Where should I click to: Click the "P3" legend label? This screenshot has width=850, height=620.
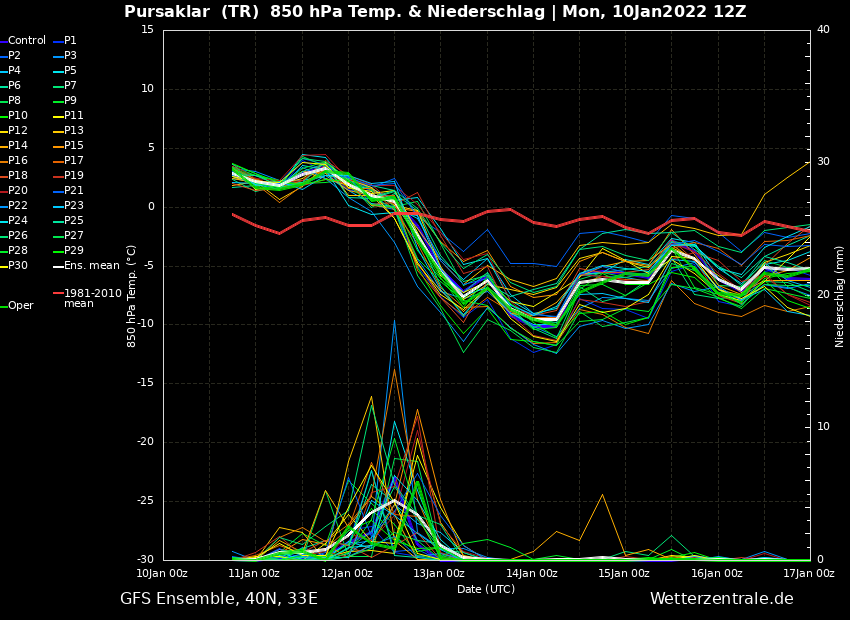pyautogui.click(x=70, y=56)
